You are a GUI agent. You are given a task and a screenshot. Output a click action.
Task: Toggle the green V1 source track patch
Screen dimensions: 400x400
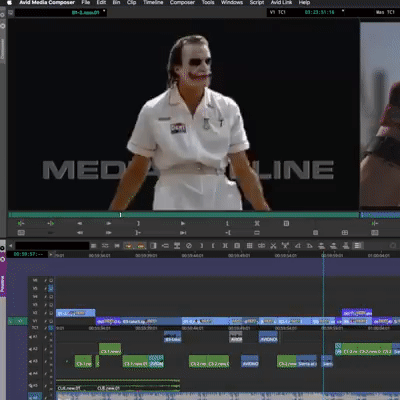pos(18,321)
